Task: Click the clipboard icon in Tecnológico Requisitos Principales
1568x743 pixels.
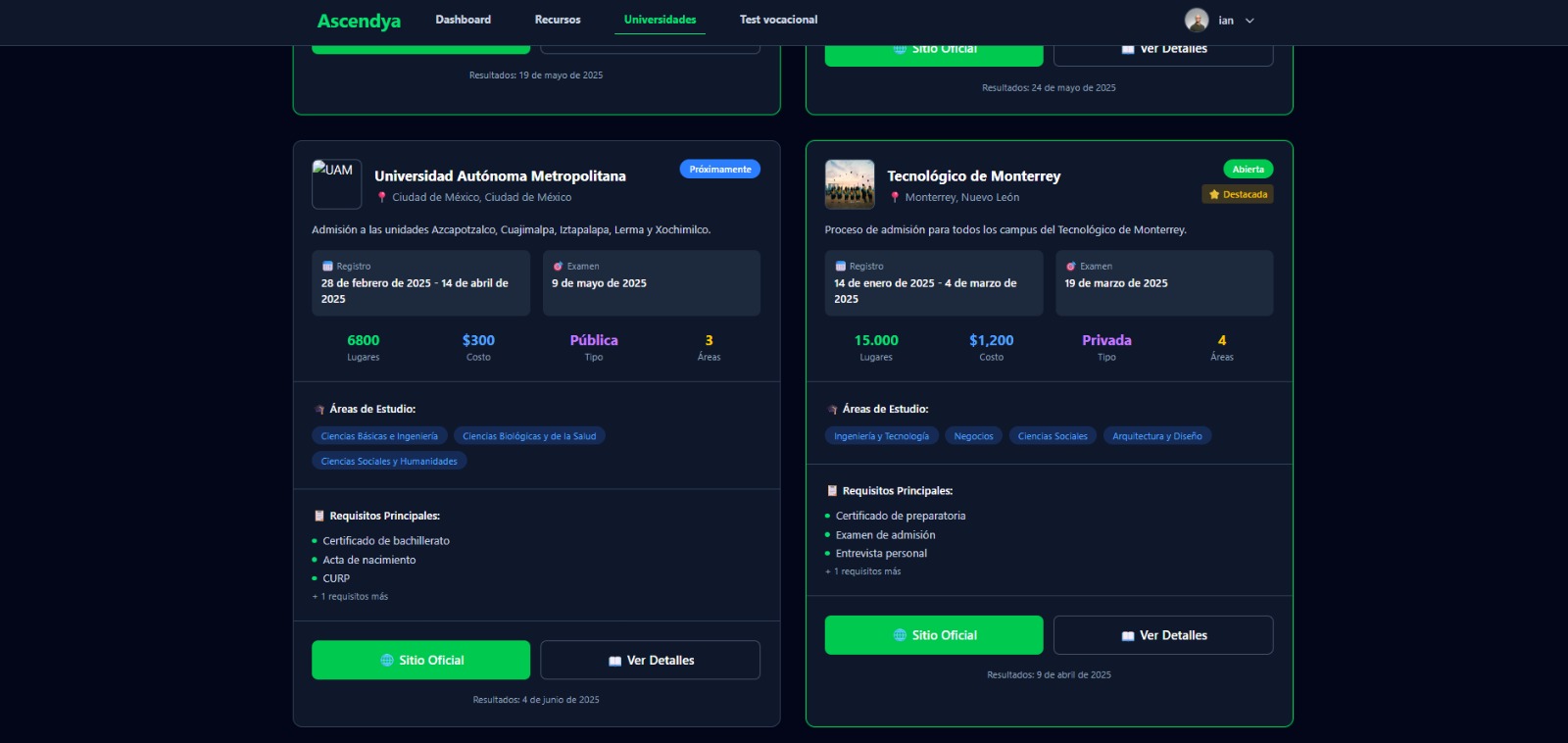Action: 832,491
